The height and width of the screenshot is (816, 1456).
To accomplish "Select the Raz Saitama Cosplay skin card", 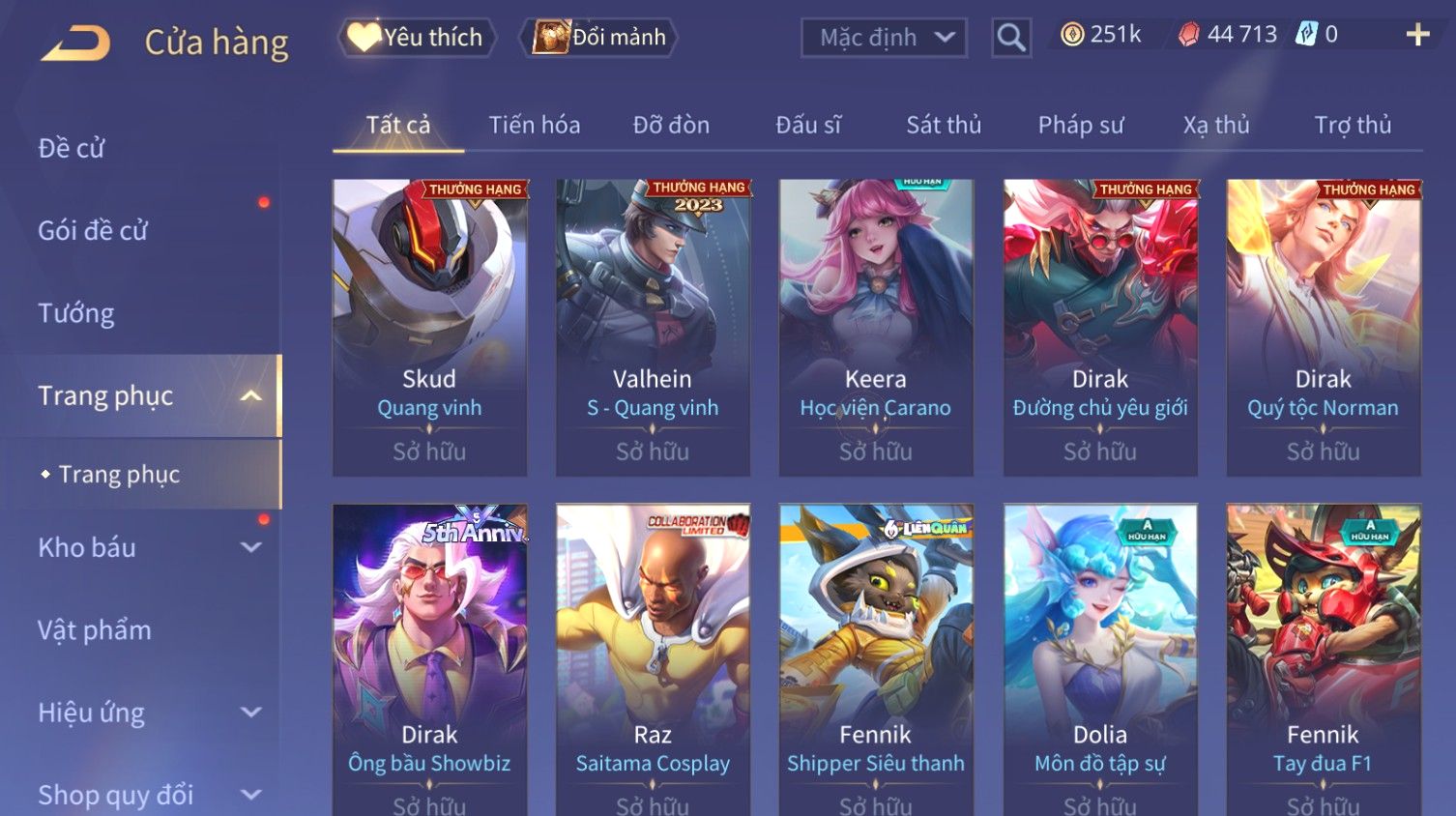I will coord(653,659).
